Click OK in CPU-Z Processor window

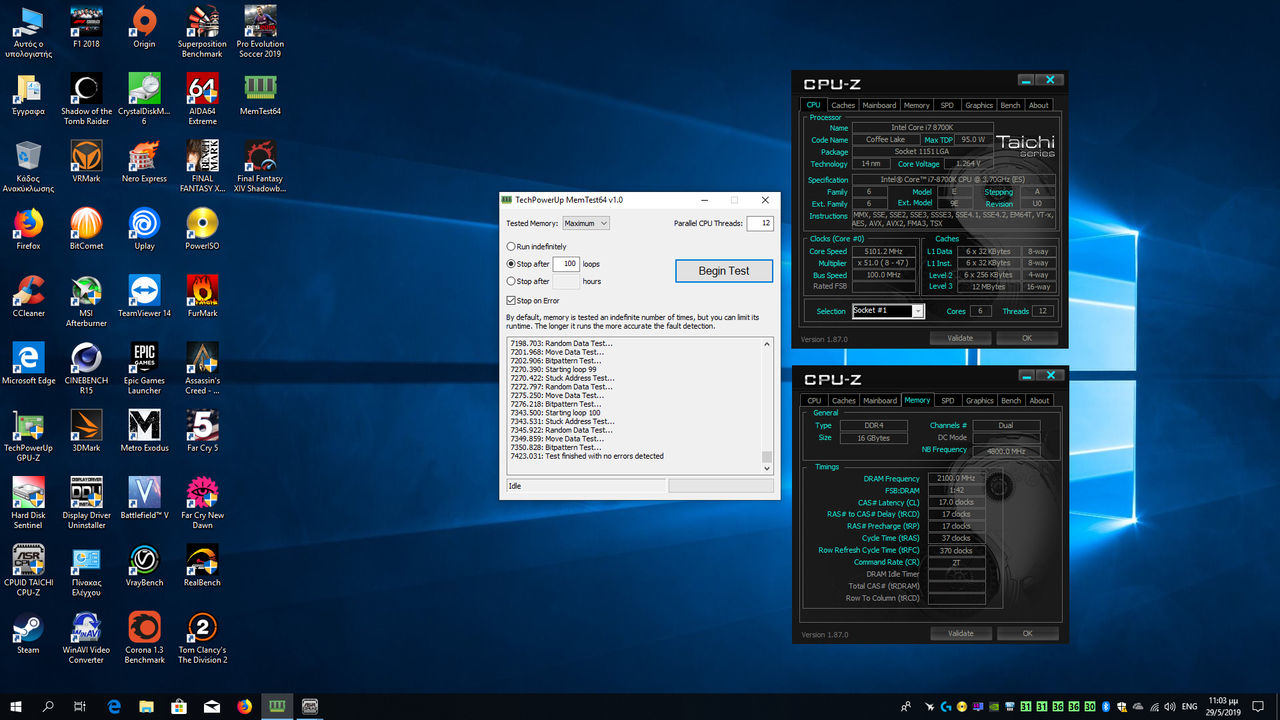[x=1027, y=338]
